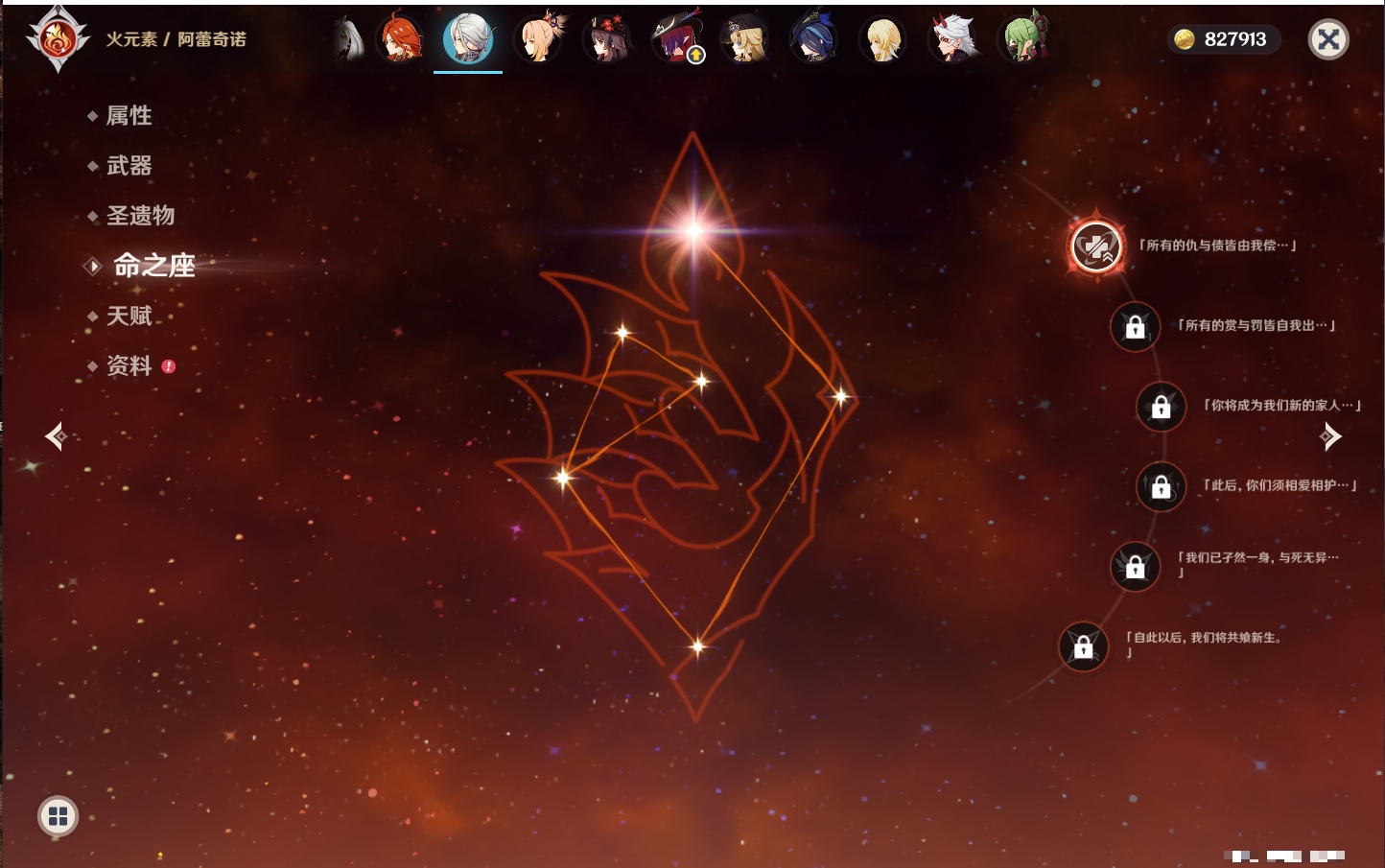
Task: Go to the previous character with left arrow
Action: 56,436
